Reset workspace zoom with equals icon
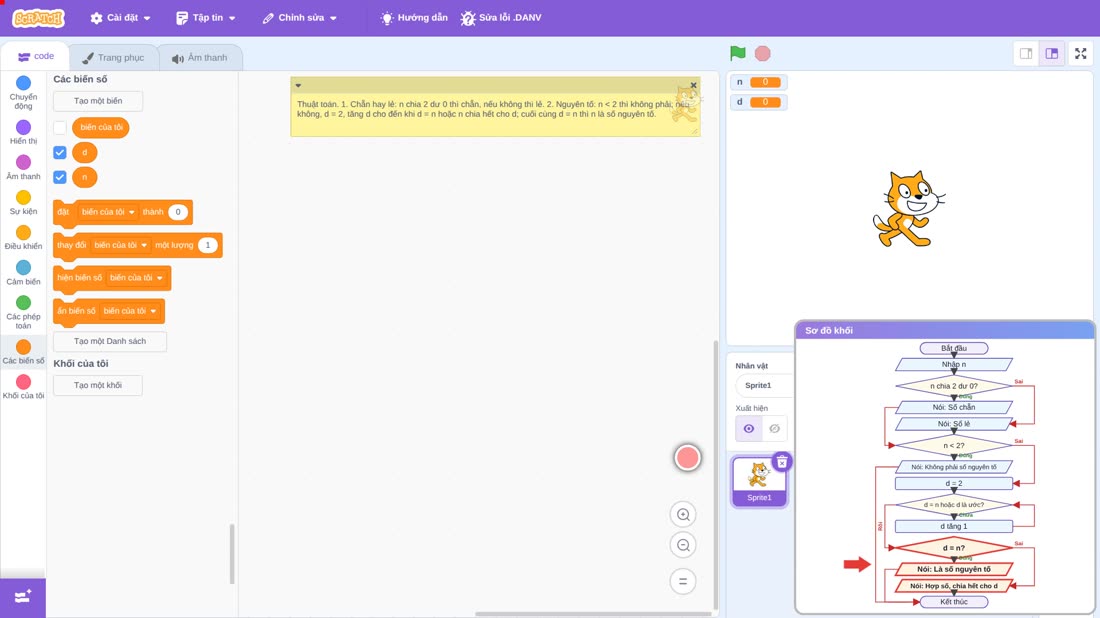Screen dimensions: 1100x618 (x=683, y=582)
